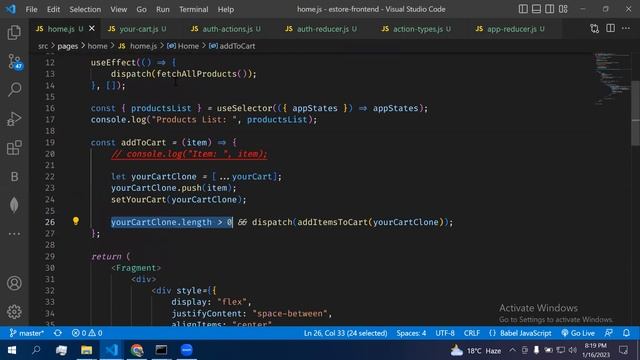Image resolution: width=640 pixels, height=360 pixels.
Task: Open the Accounts icon
Action: (x=14, y=283)
